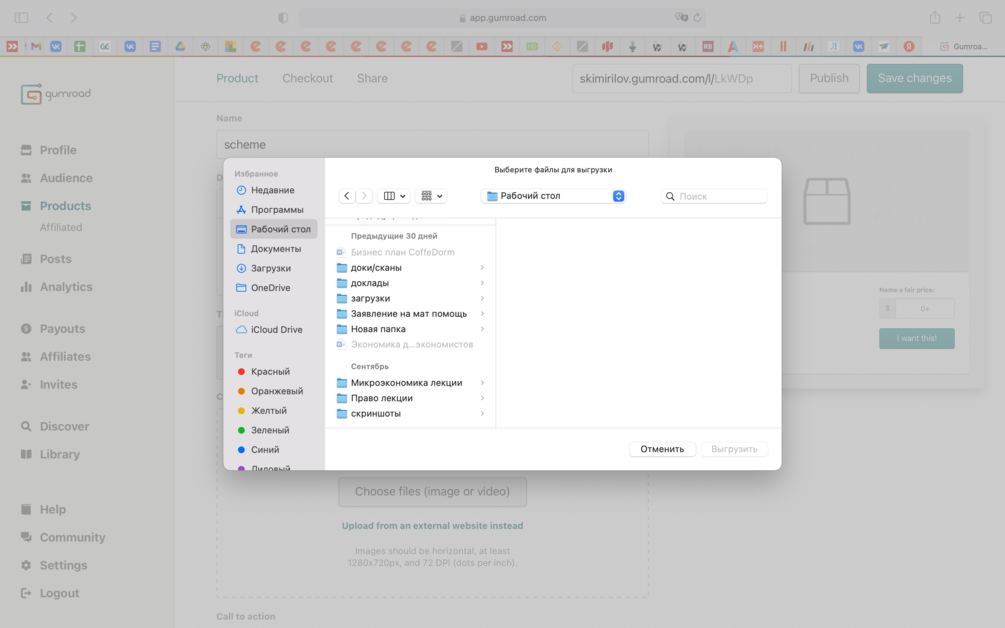Screen dimensions: 1005x628
Task: Add a new tab with plus icon
Action: [x=959, y=18]
